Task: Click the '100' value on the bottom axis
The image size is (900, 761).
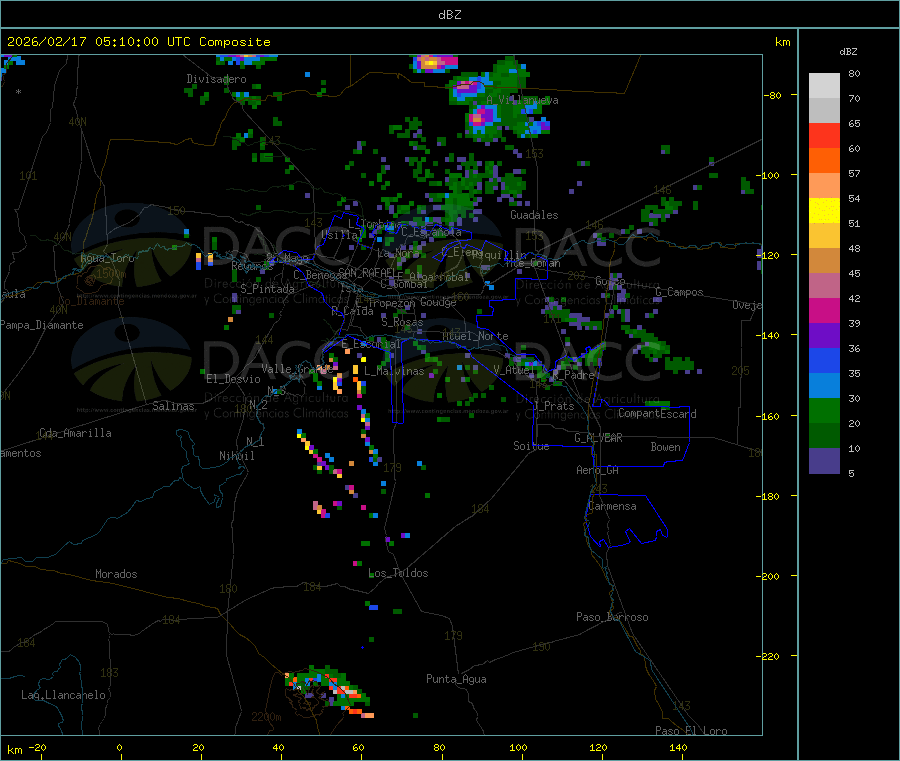Action: [519, 747]
